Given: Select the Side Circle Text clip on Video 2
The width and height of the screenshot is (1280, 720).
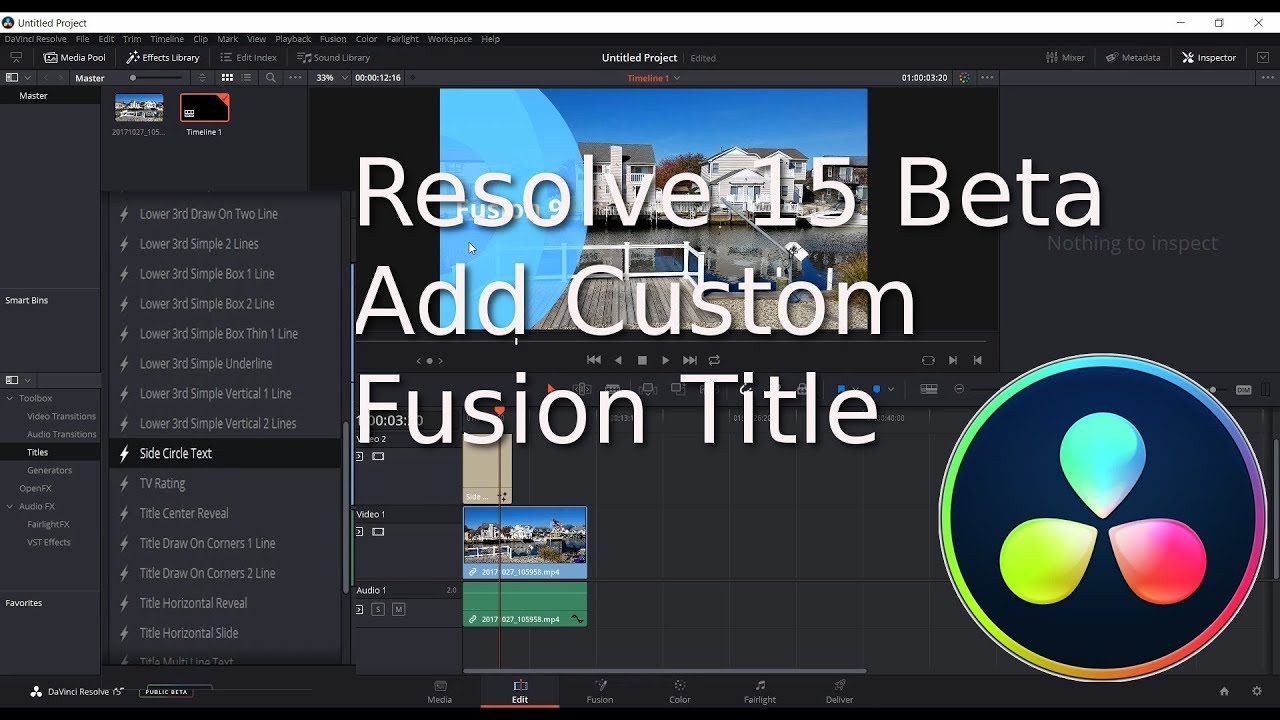Looking at the screenshot, I should pyautogui.click(x=487, y=468).
